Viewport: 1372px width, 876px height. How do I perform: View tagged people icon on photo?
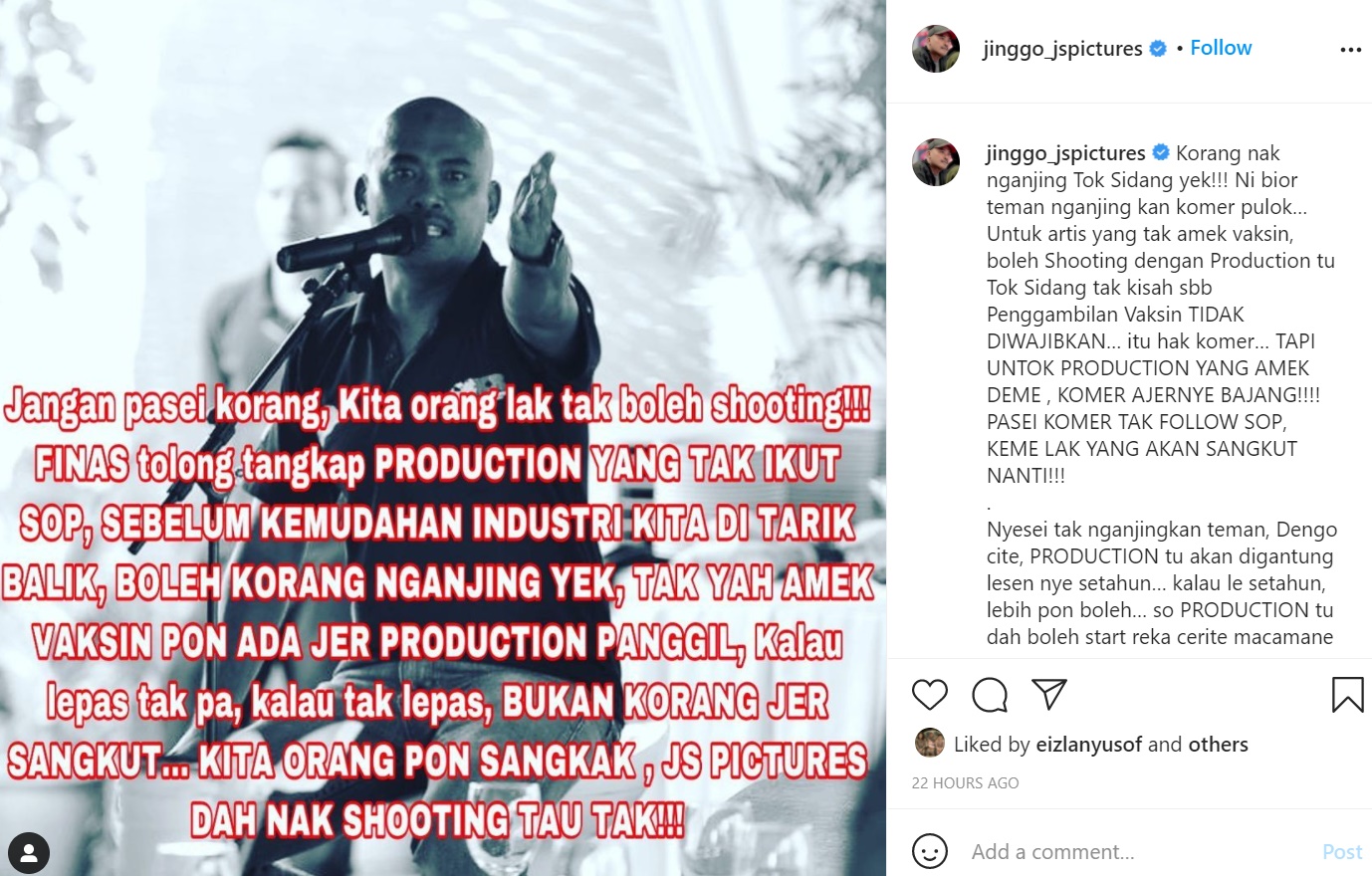click(x=29, y=853)
